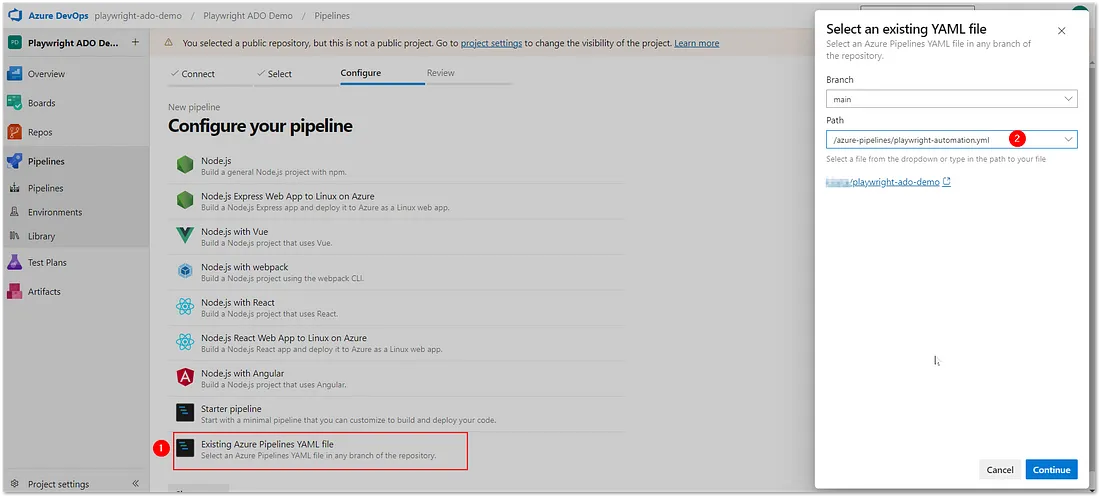Click external link icon beside playwright-ado-demo
The height and width of the screenshot is (497, 1100).
coord(946,182)
